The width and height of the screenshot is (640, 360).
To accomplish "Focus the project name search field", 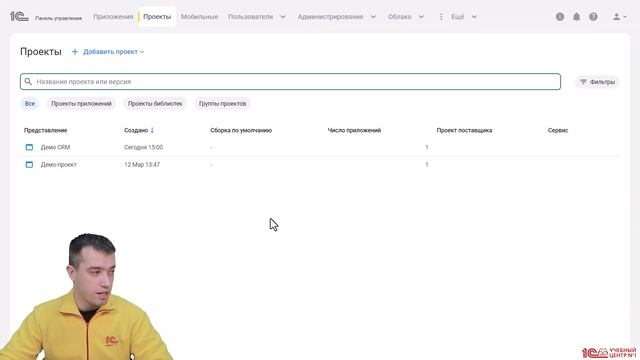I will coord(290,82).
